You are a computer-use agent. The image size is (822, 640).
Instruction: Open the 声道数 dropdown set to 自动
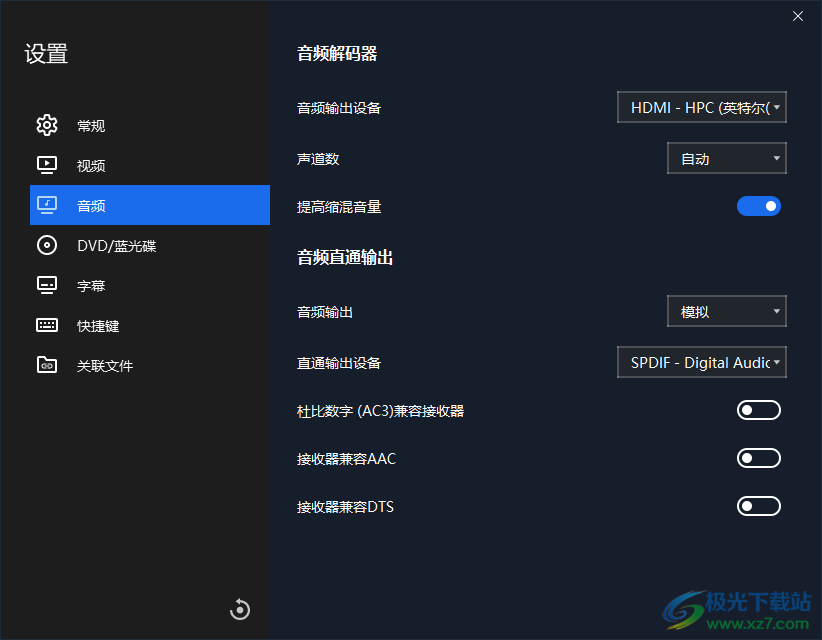coord(727,158)
